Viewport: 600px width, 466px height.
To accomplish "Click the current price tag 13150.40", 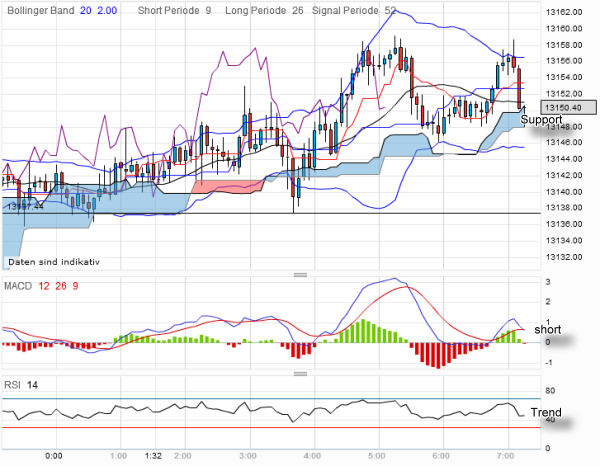I will pyautogui.click(x=568, y=108).
